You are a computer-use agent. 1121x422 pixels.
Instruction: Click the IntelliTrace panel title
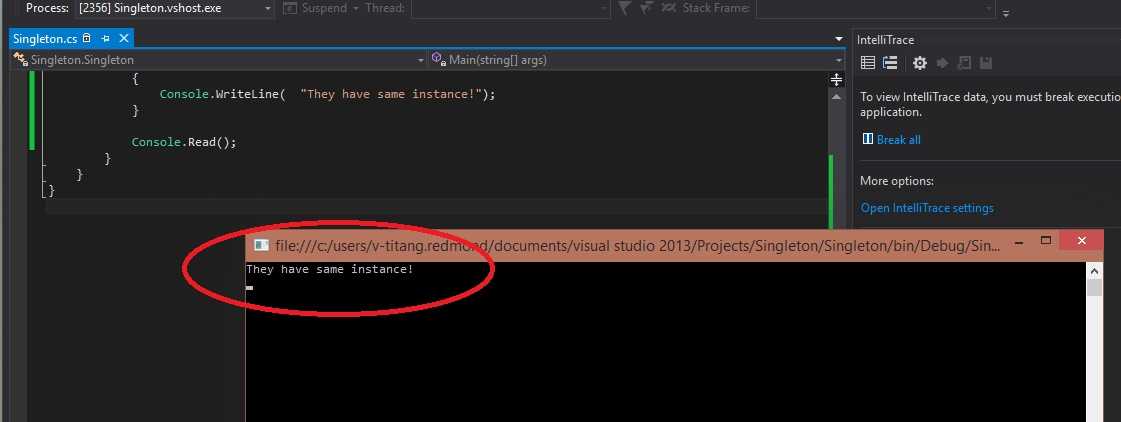point(886,40)
